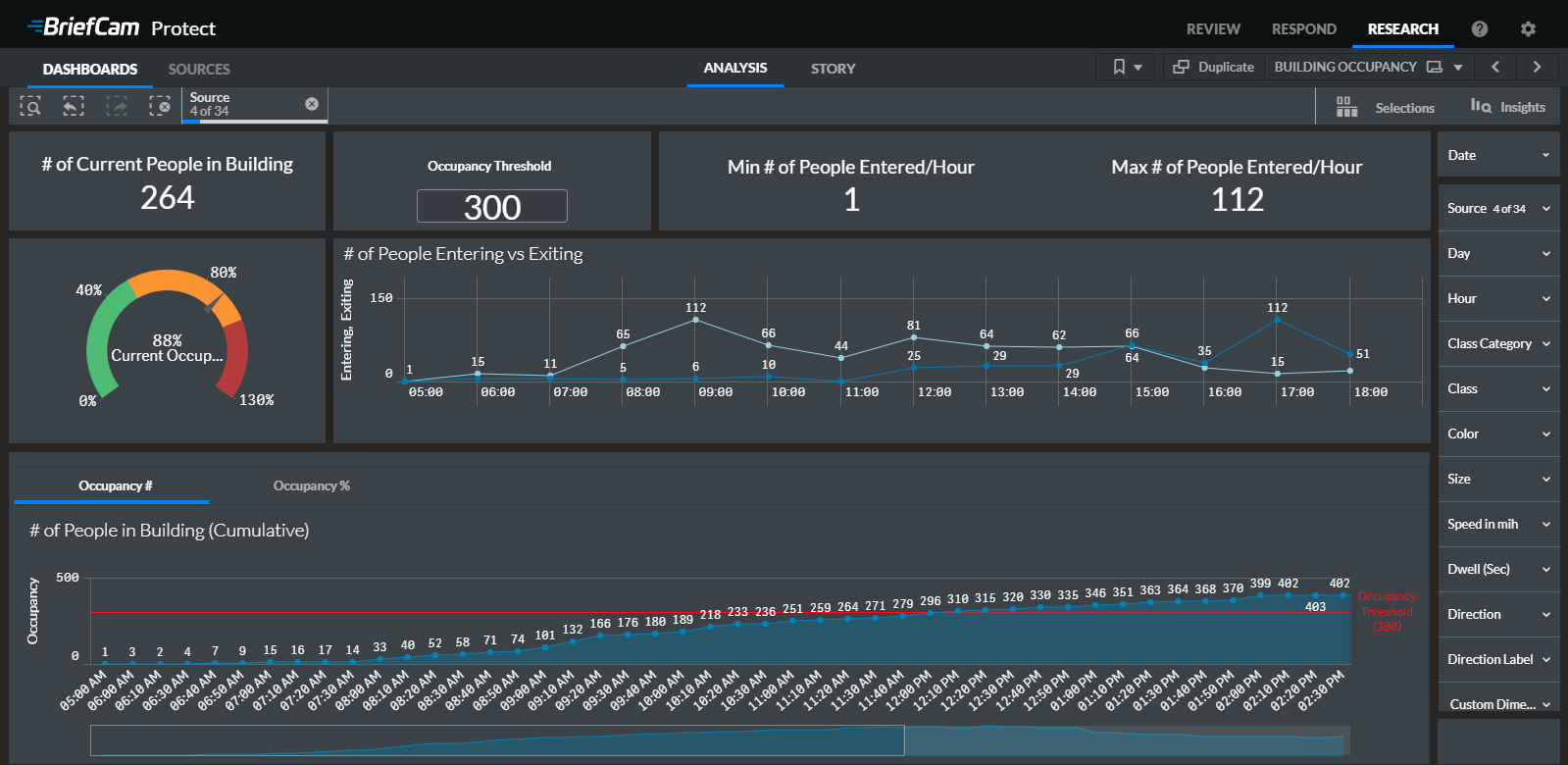The width and height of the screenshot is (1568, 765).
Task: Open Insights advisor
Action: (x=1508, y=107)
